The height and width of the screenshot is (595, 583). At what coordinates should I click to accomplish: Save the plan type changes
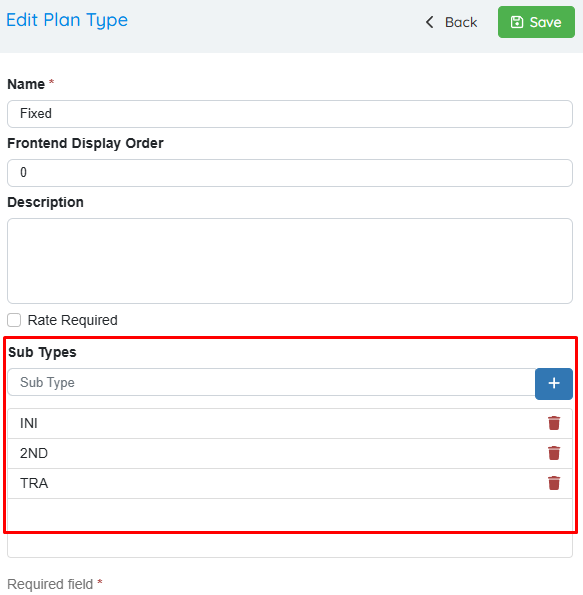536,22
